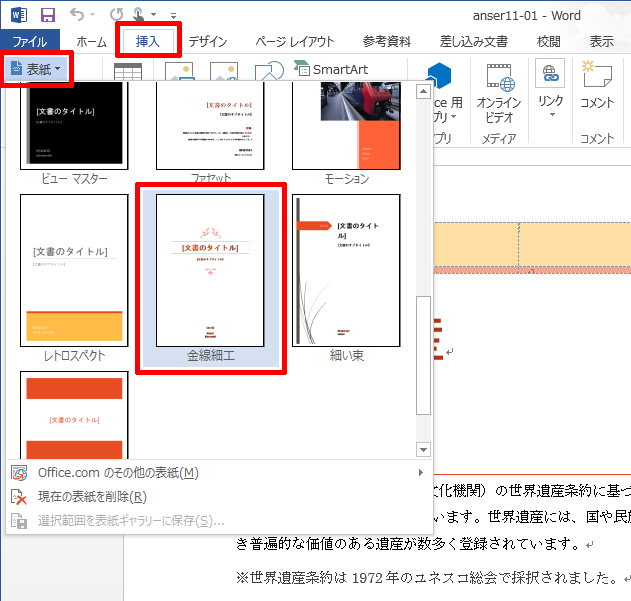This screenshot has width=631, height=601.
Task: Select the 金線細工 cover page
Action: click(210, 278)
